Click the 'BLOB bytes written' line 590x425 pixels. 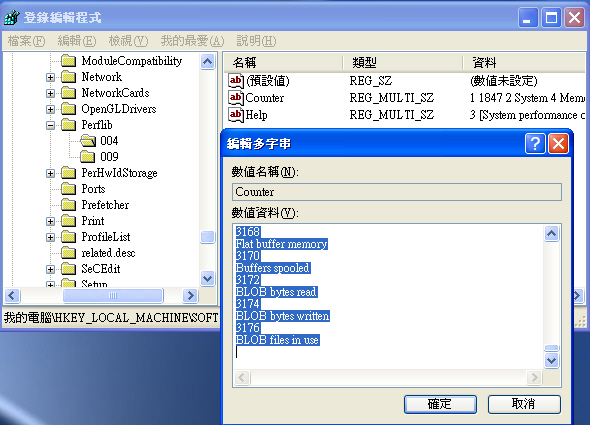pyautogui.click(x=282, y=316)
